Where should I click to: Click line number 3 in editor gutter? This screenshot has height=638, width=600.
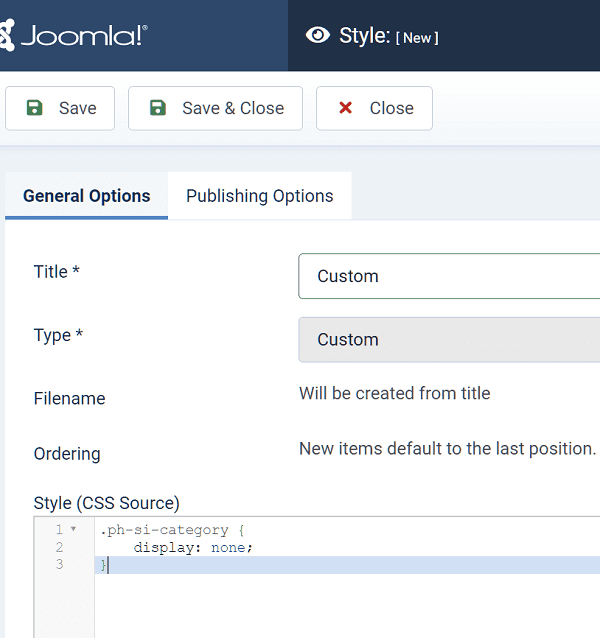point(59,565)
